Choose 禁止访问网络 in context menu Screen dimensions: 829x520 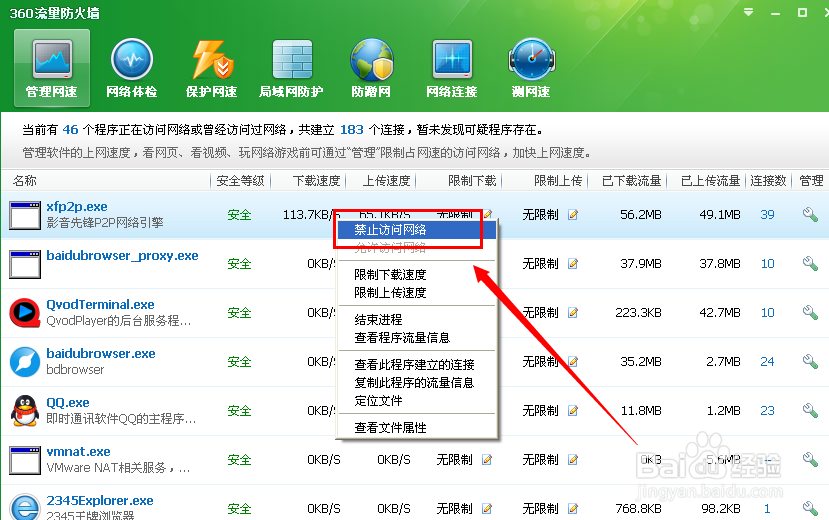[417, 229]
